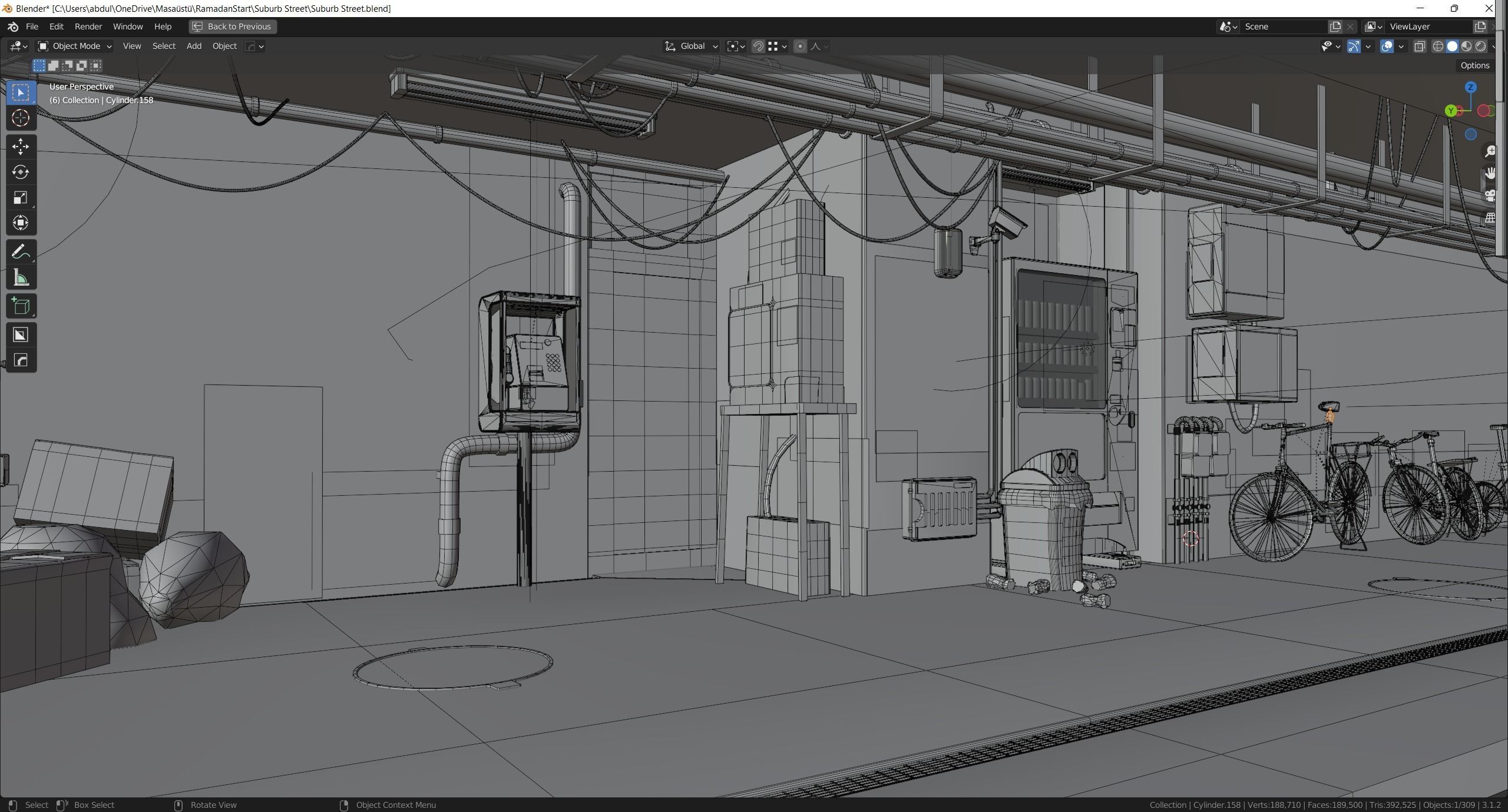The height and width of the screenshot is (812, 1508).
Task: Select the Measure tool
Action: point(21,278)
